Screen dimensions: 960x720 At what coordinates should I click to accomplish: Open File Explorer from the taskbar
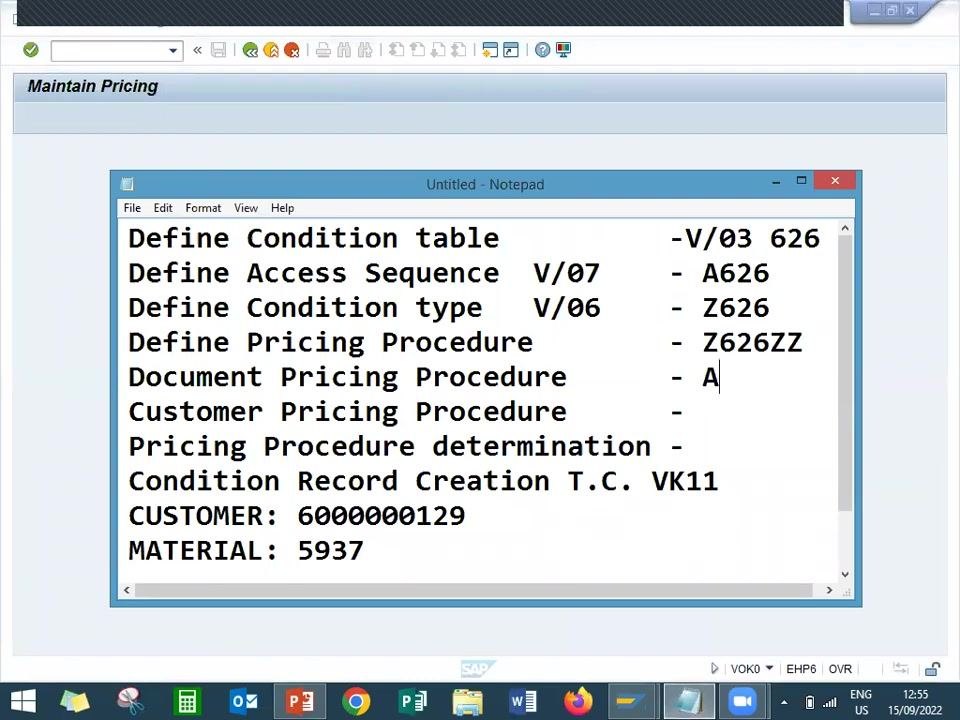point(468,702)
